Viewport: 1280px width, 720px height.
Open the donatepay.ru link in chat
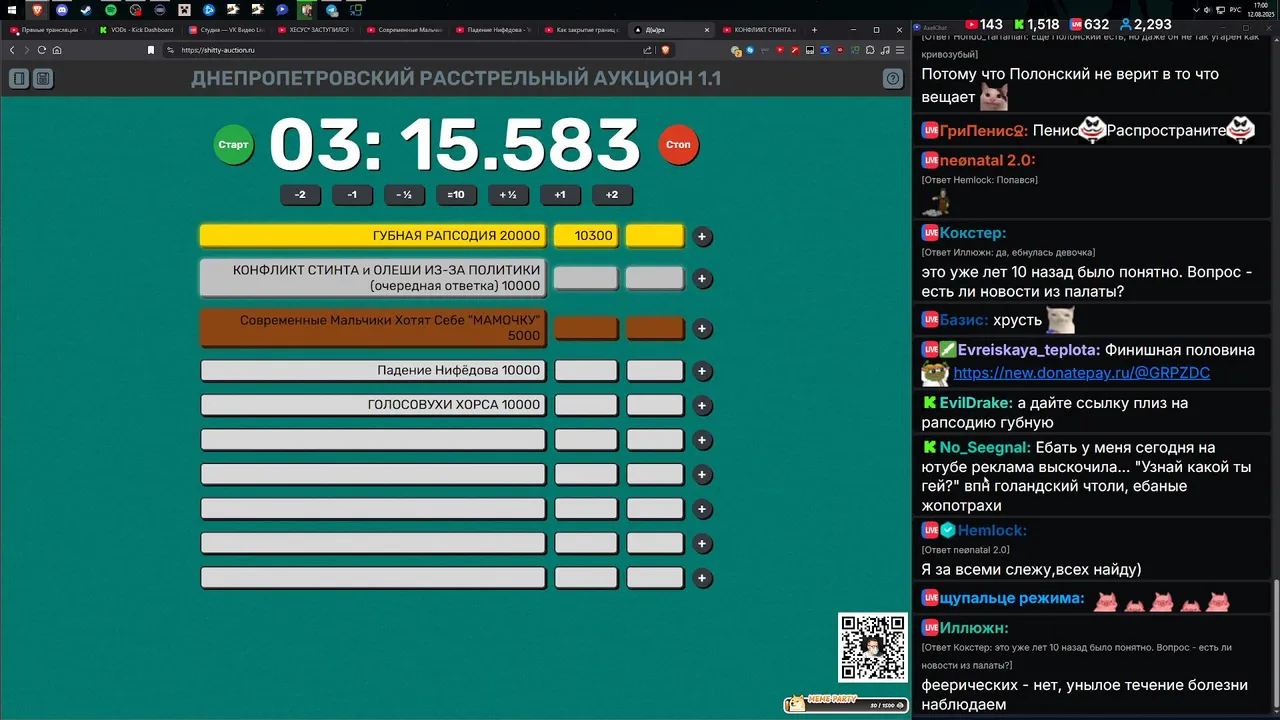click(1081, 373)
